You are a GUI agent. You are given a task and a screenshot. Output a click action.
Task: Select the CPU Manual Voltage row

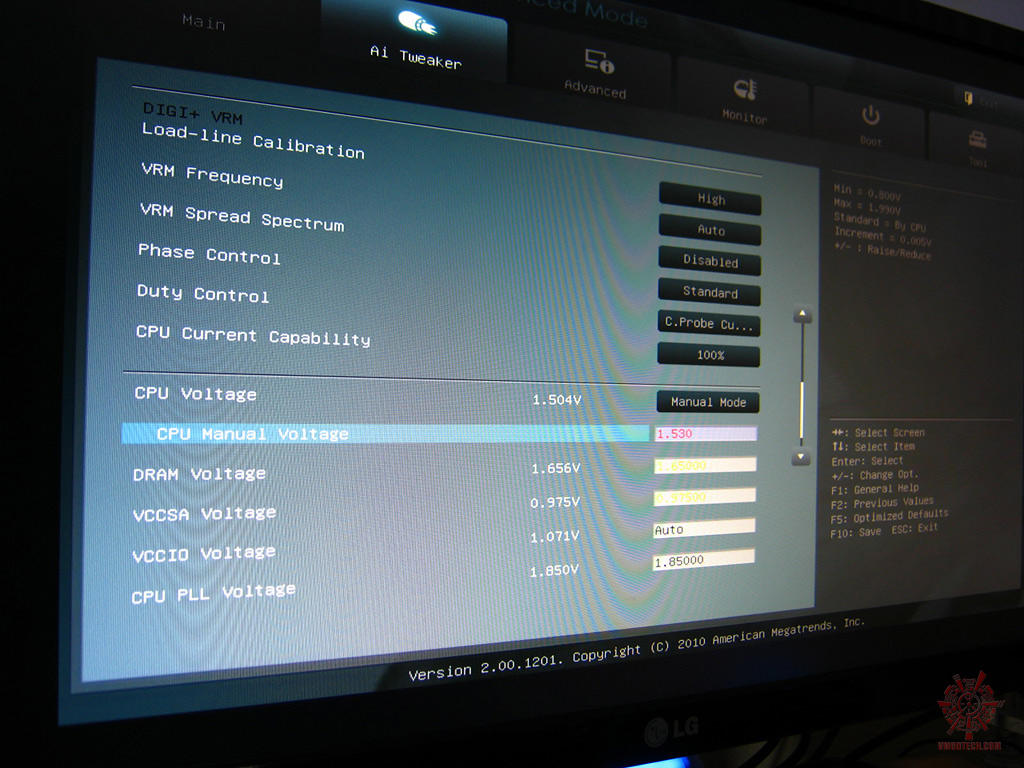click(x=385, y=434)
